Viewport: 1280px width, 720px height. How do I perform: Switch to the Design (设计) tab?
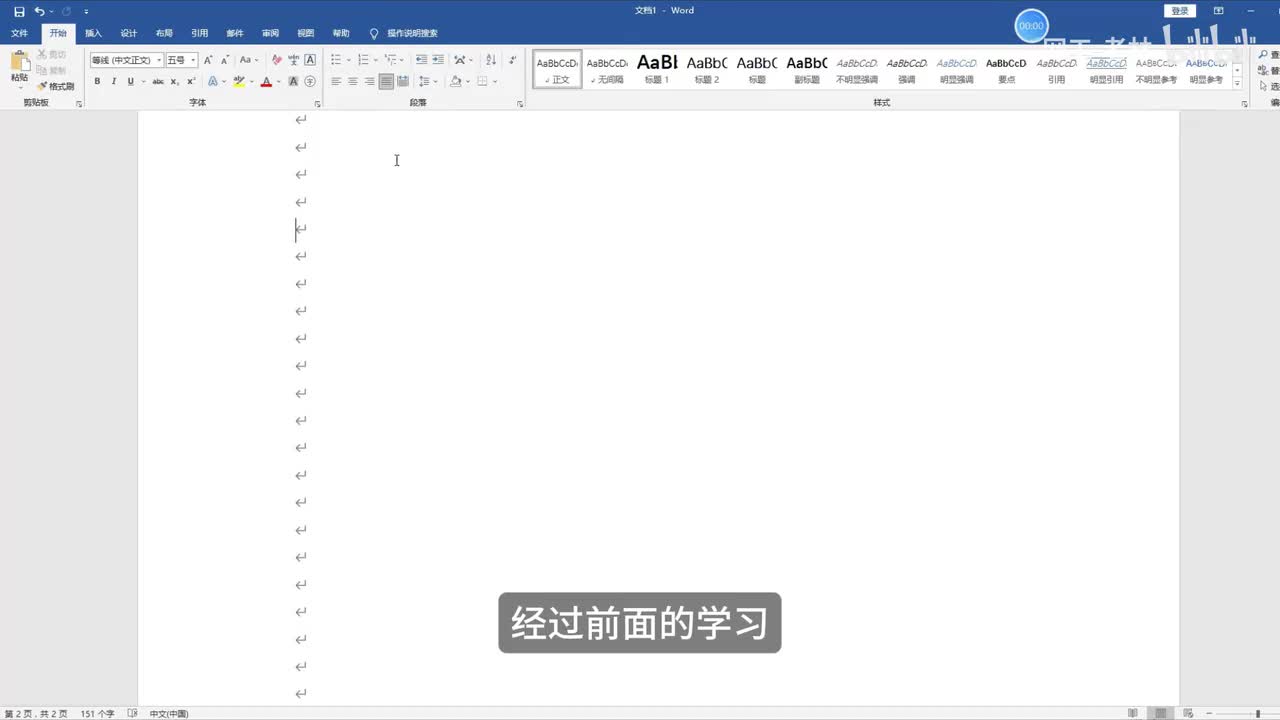tap(129, 33)
